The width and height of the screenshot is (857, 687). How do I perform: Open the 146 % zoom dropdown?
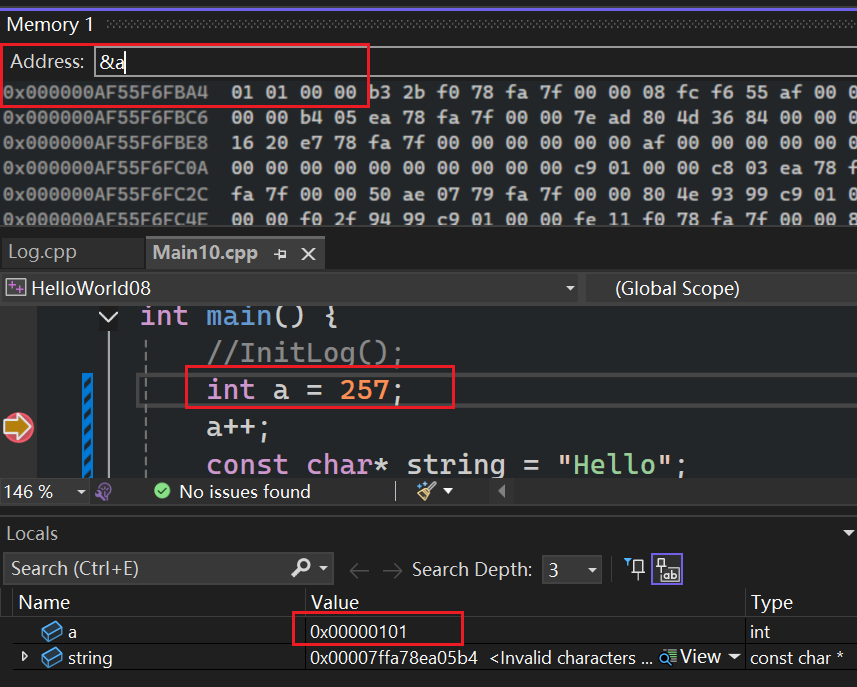click(x=79, y=492)
